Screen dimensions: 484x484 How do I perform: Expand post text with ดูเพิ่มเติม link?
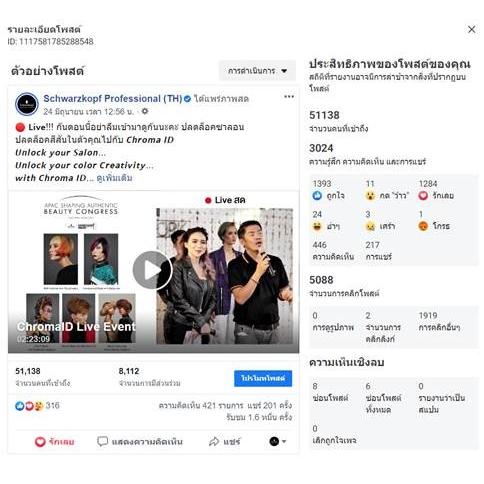[x=114, y=178]
